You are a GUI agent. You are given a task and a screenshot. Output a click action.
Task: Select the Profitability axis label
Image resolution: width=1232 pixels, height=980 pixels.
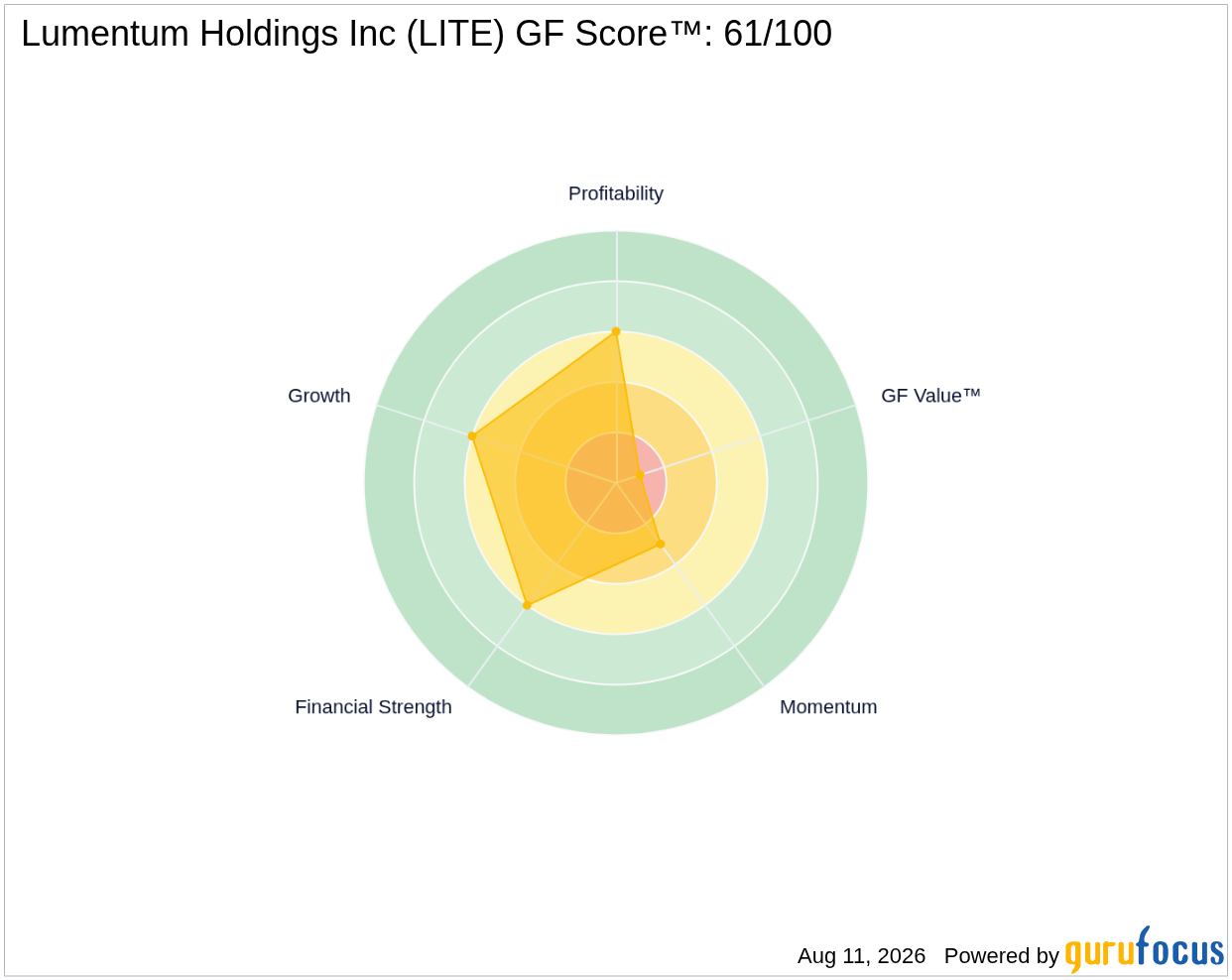pos(616,193)
